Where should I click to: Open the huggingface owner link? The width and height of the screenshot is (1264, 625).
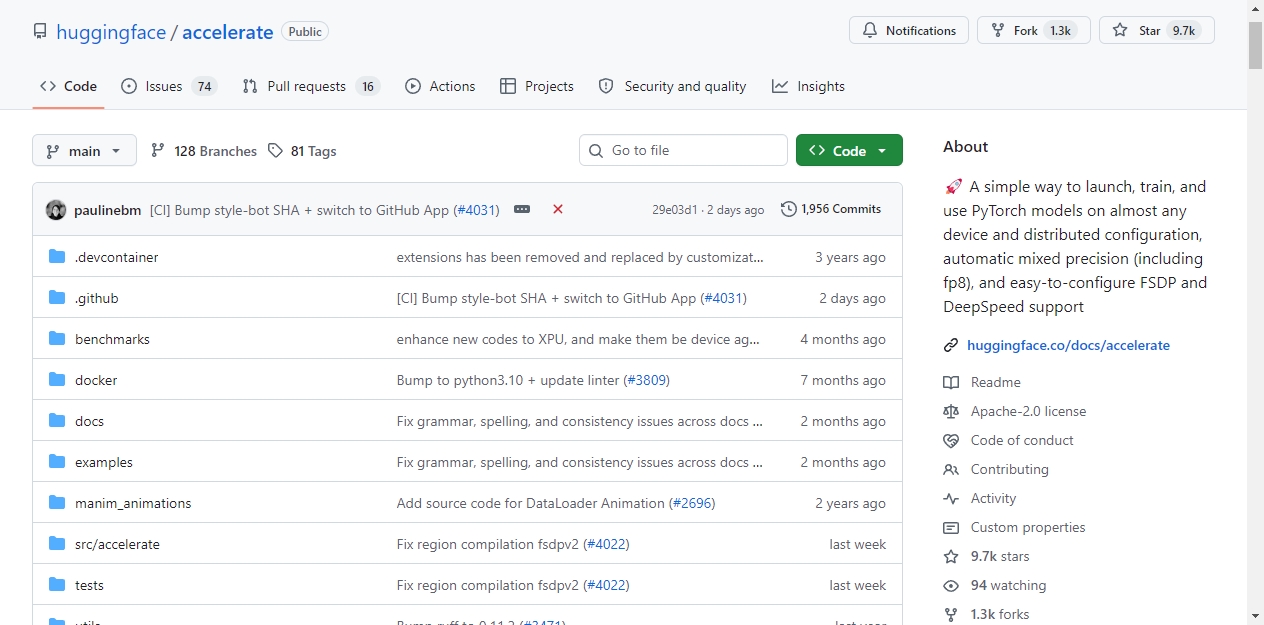111,32
